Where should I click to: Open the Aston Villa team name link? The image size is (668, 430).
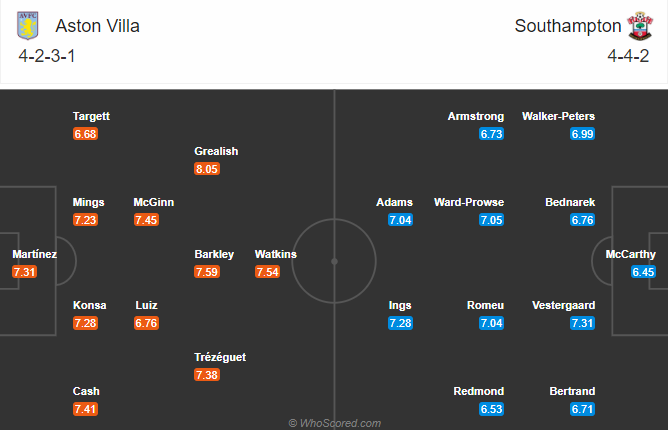point(97,26)
